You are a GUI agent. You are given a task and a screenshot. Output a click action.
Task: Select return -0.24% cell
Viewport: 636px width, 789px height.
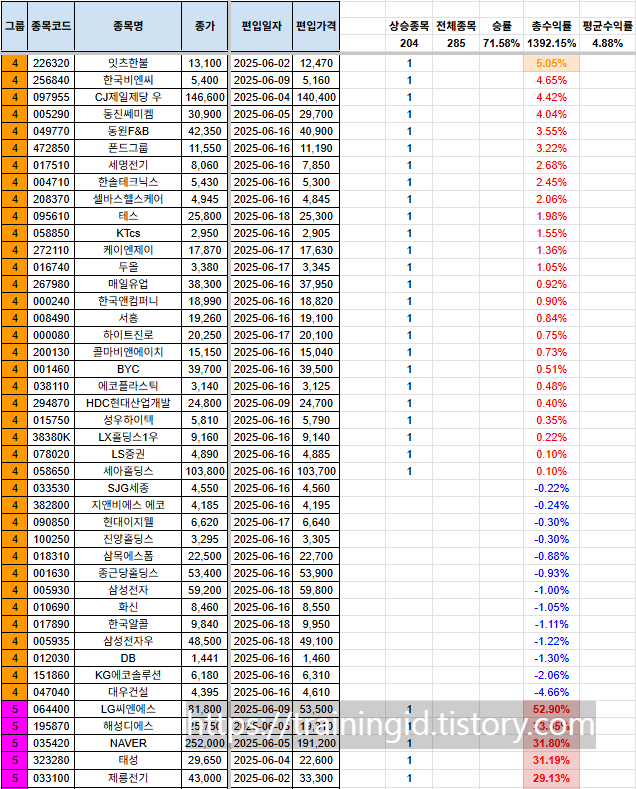tap(551, 505)
